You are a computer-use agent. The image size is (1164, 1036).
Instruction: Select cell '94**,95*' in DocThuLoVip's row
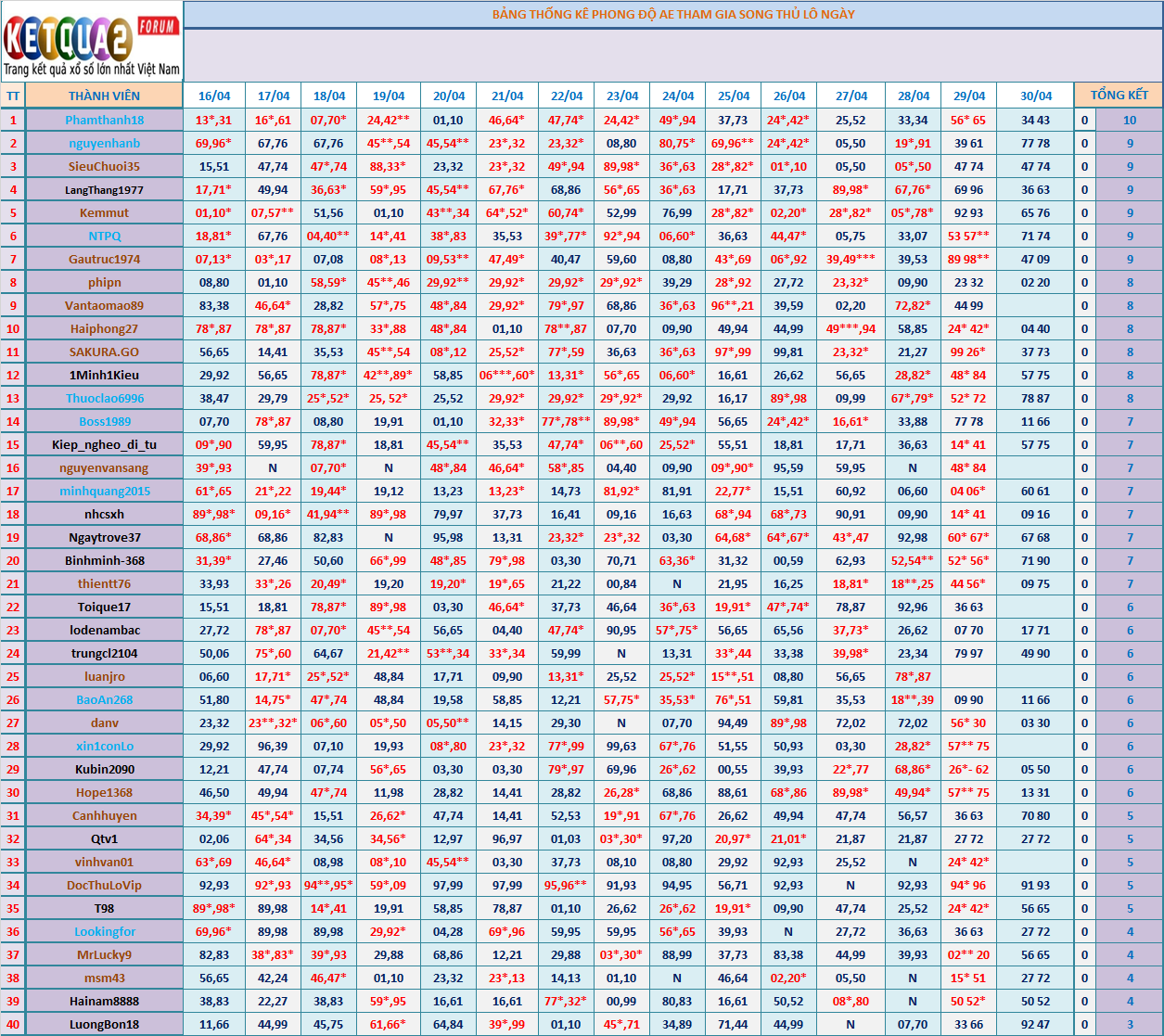[329, 885]
